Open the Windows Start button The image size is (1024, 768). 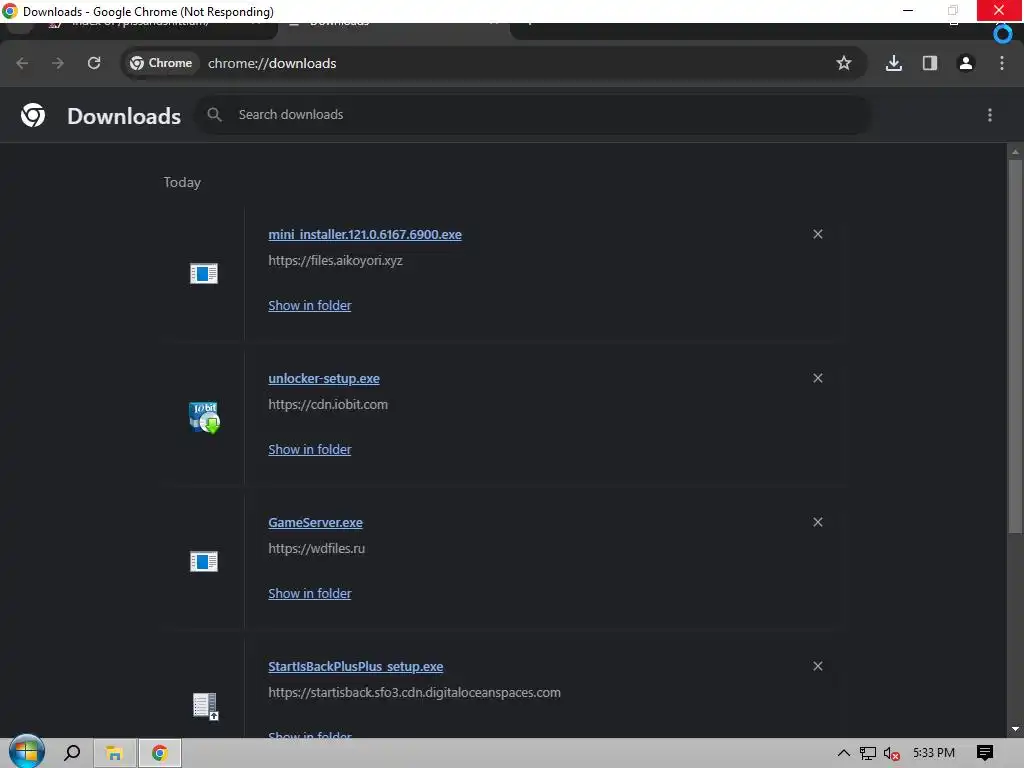[x=26, y=752]
